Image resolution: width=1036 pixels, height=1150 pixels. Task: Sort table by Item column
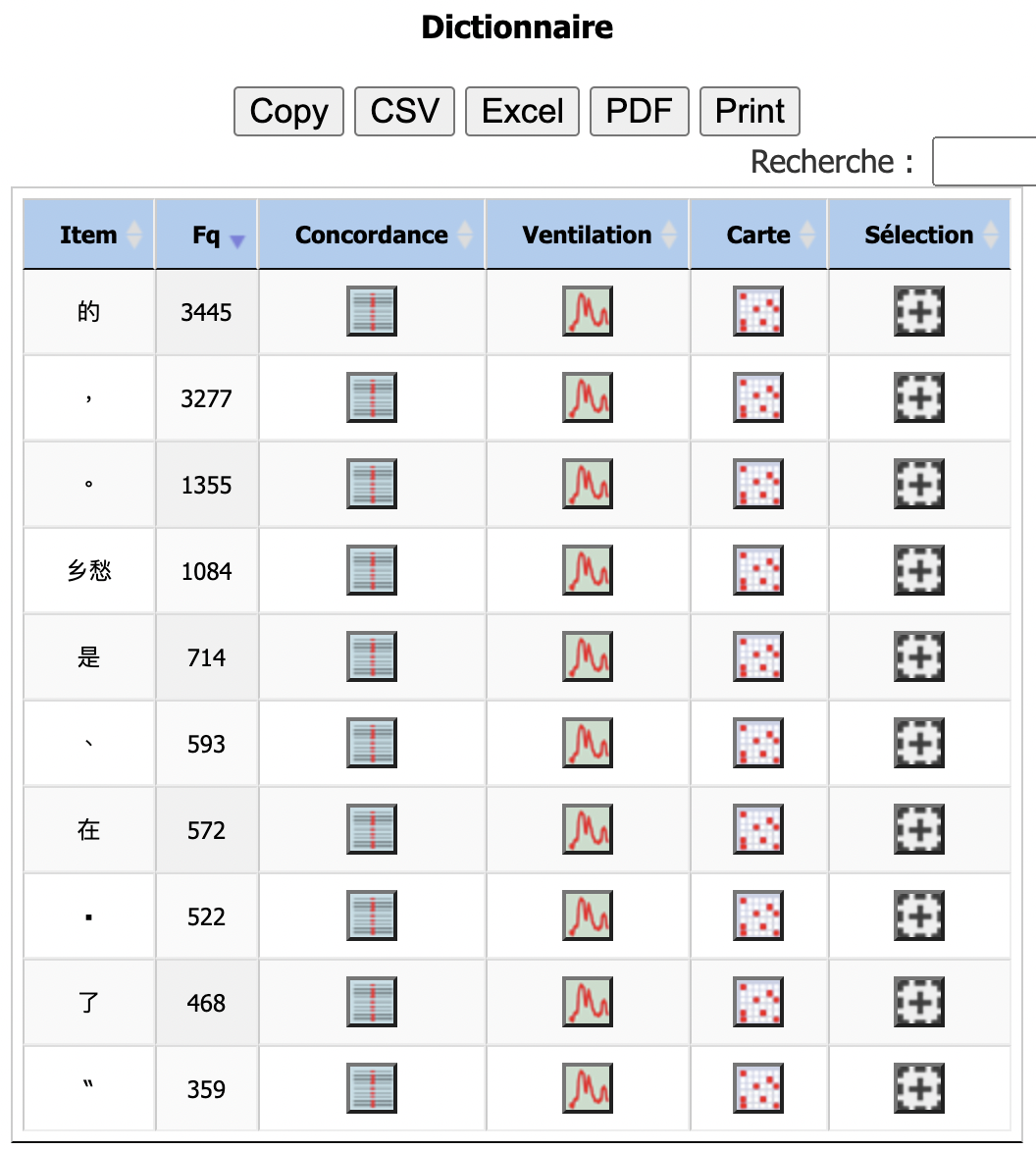click(x=88, y=235)
